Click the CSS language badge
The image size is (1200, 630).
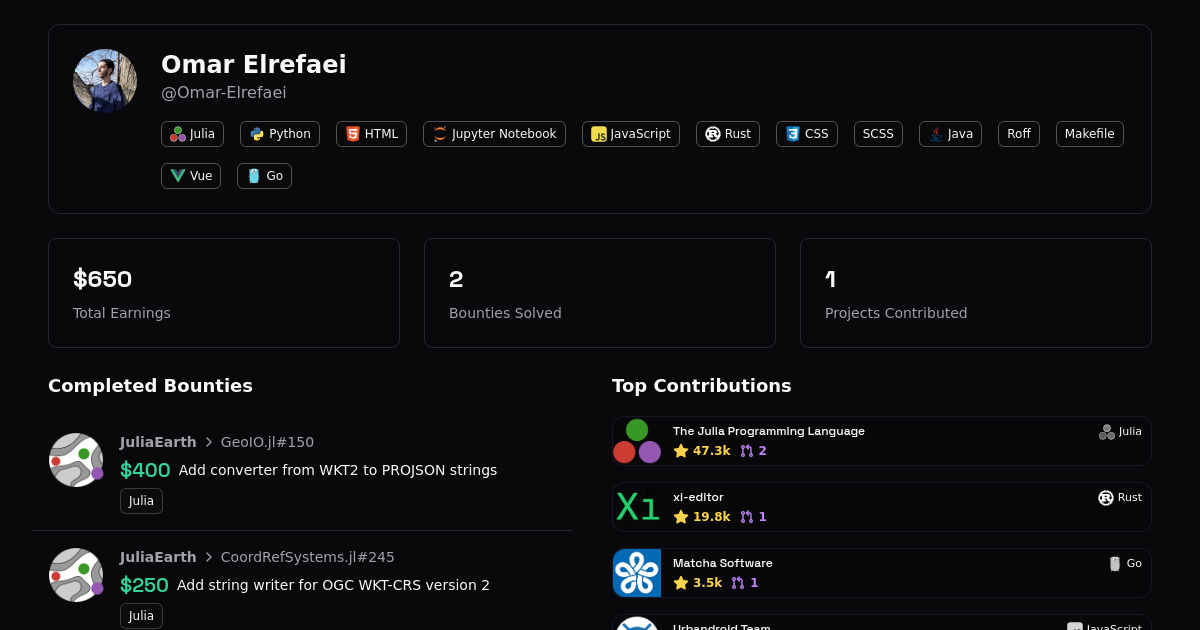[x=806, y=134]
